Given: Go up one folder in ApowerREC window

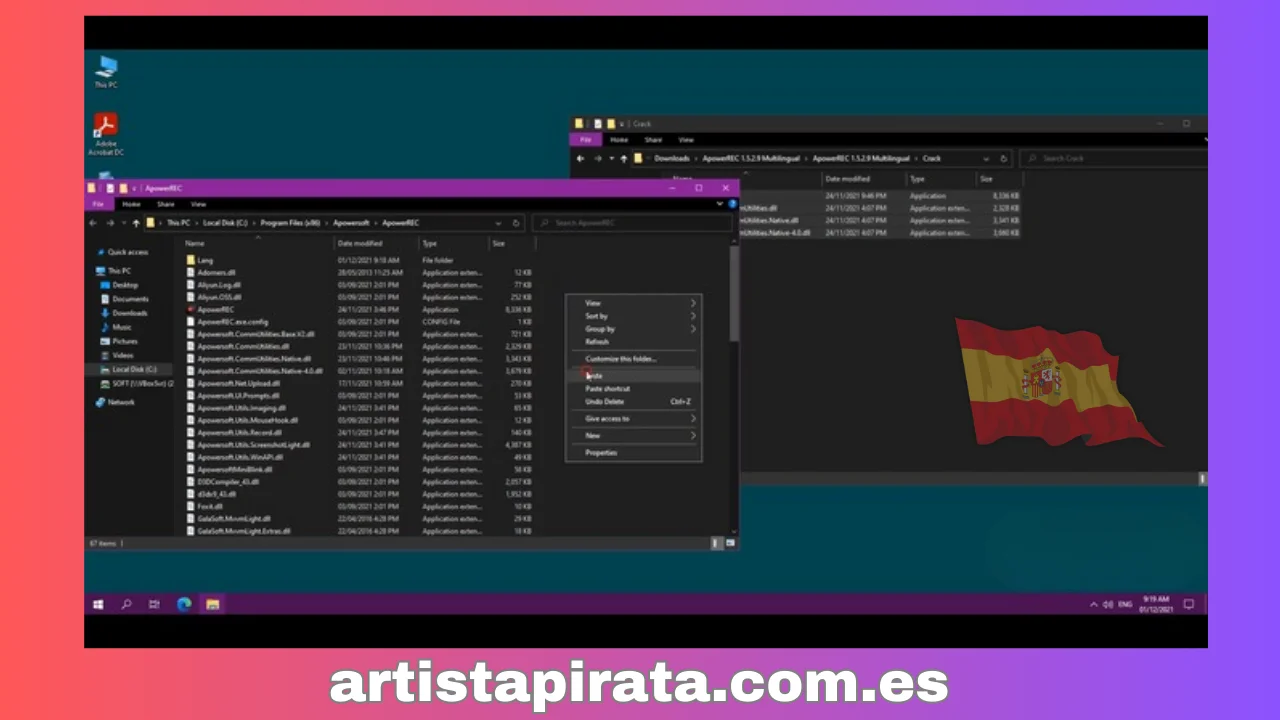Looking at the screenshot, I should coord(136,223).
